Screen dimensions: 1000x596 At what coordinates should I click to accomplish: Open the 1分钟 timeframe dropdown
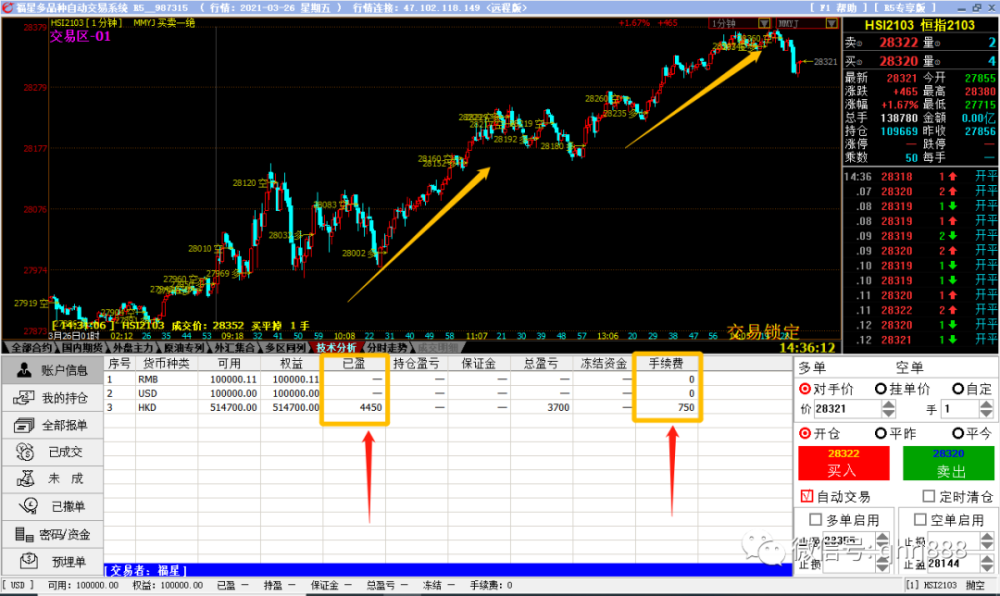pos(763,22)
